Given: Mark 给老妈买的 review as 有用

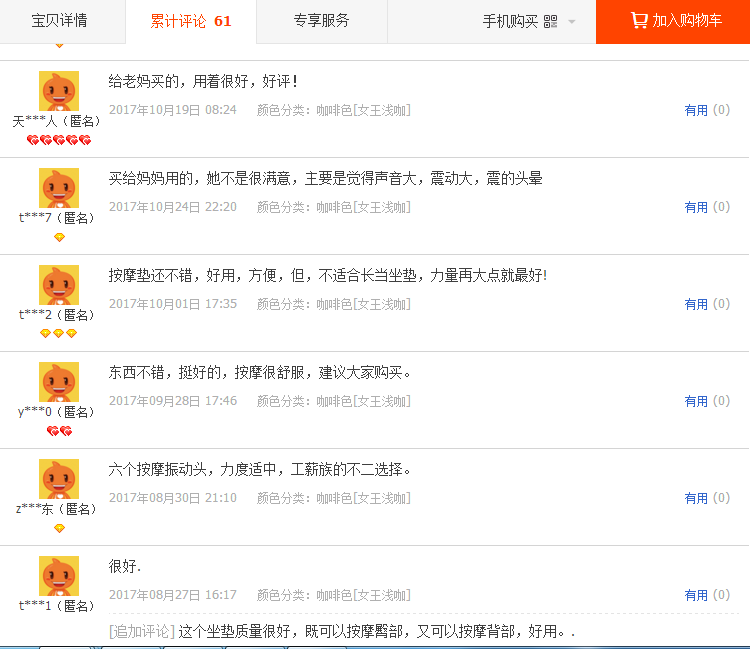Looking at the screenshot, I should click(696, 110).
